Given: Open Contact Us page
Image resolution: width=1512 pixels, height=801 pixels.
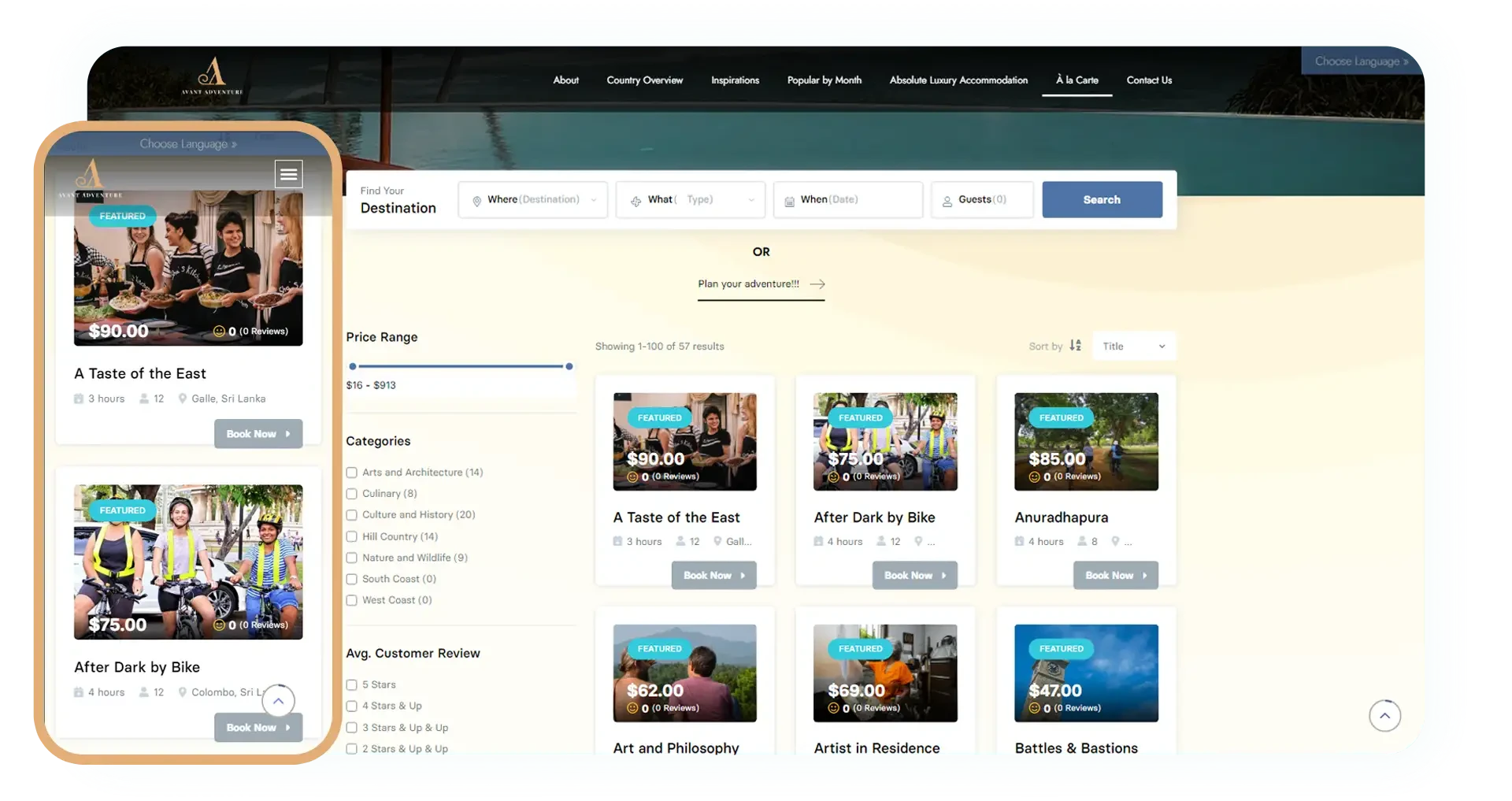Looking at the screenshot, I should [x=1149, y=80].
